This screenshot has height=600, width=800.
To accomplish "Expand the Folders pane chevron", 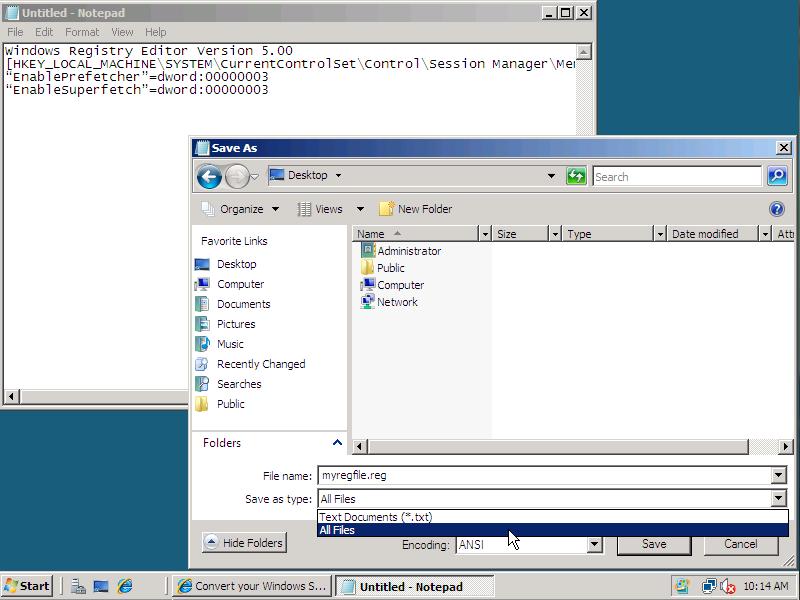I will click(x=337, y=442).
